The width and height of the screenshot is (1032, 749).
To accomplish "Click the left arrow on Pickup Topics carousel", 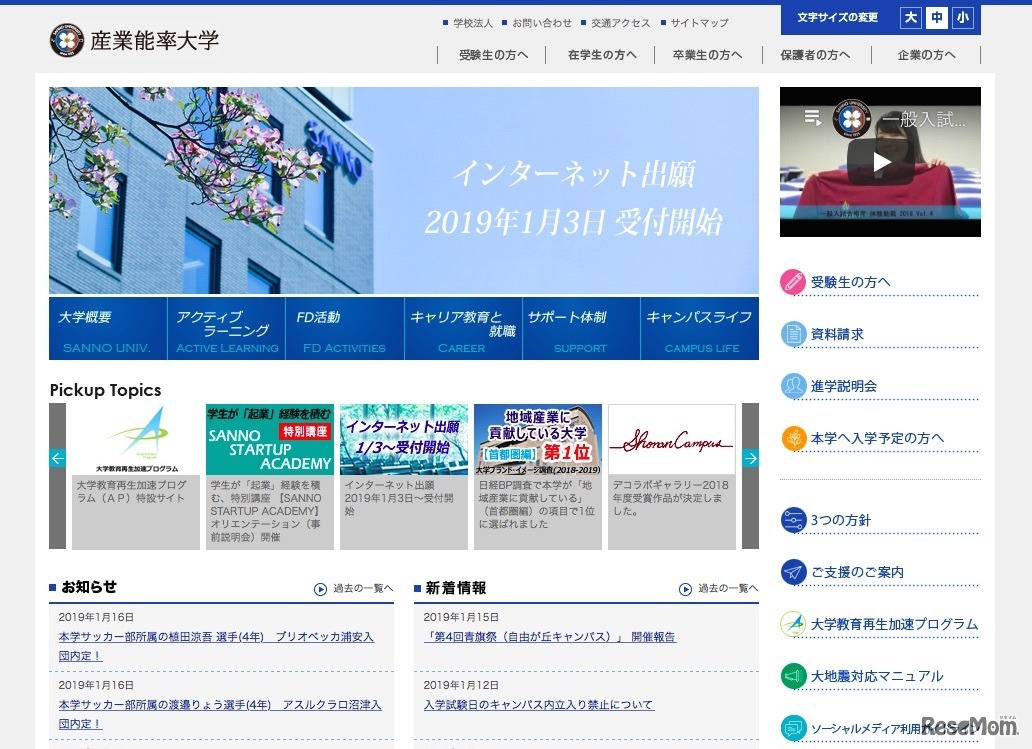I will click(x=56, y=458).
